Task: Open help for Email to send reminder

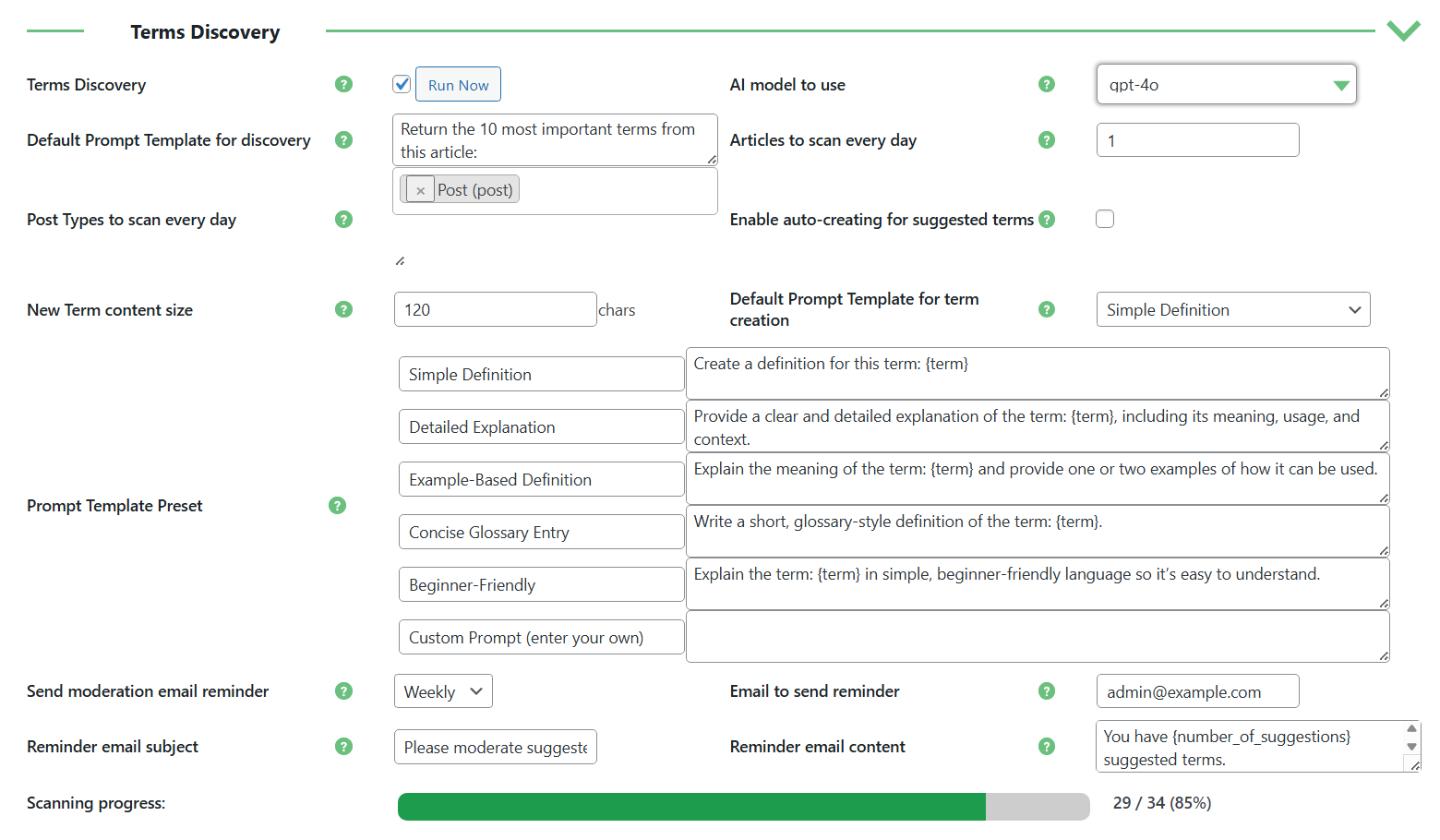Action: pos(1047,690)
